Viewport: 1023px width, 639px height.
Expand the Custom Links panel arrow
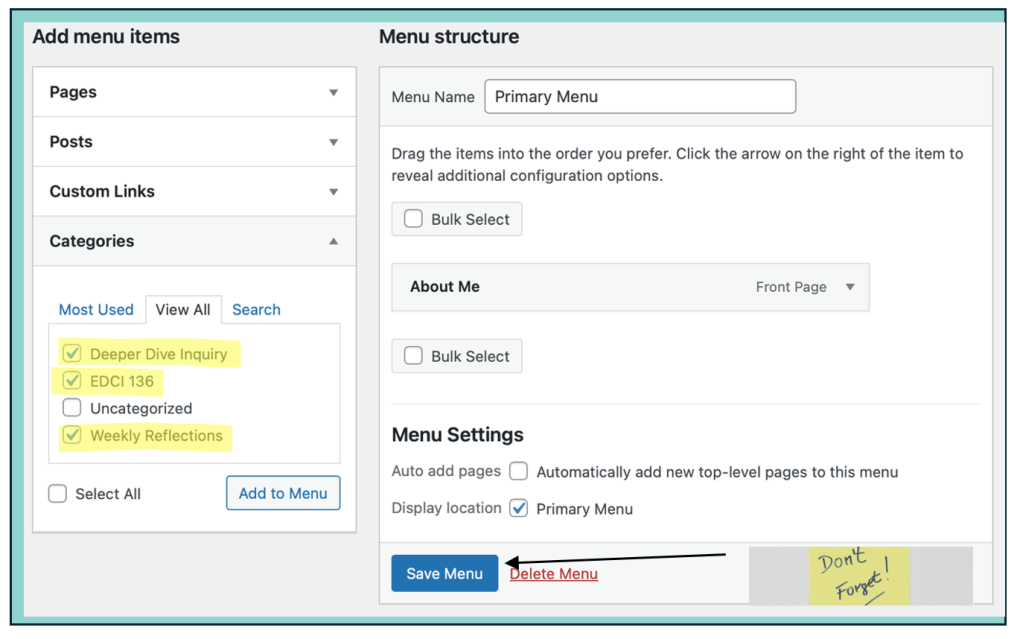[333, 191]
